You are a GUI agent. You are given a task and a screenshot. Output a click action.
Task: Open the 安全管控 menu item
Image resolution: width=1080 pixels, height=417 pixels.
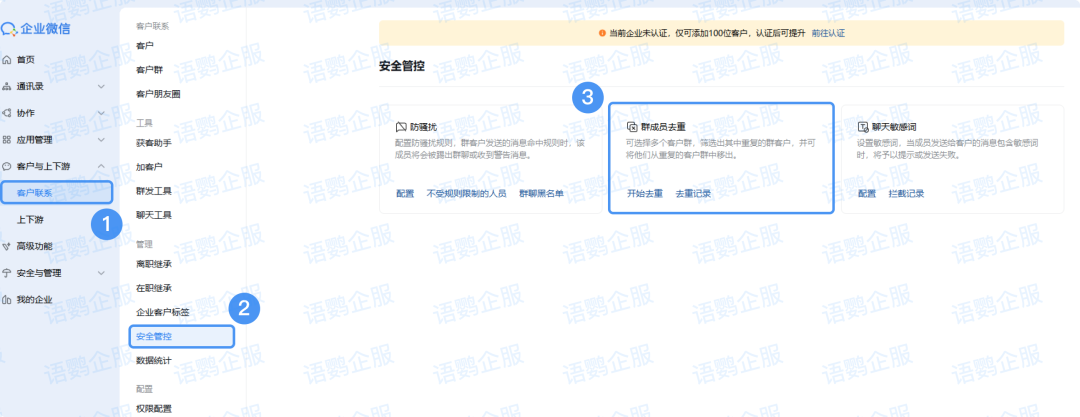coord(155,336)
